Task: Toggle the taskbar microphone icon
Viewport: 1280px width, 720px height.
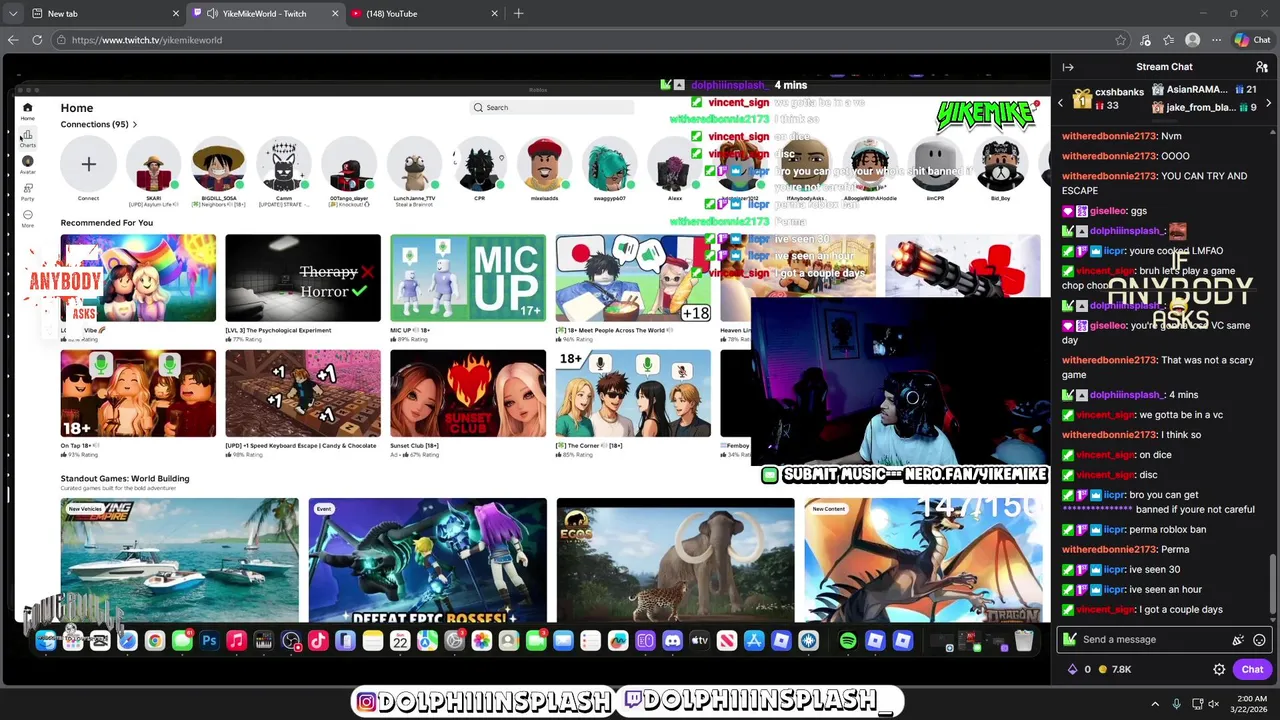Action: pyautogui.click(x=1176, y=704)
